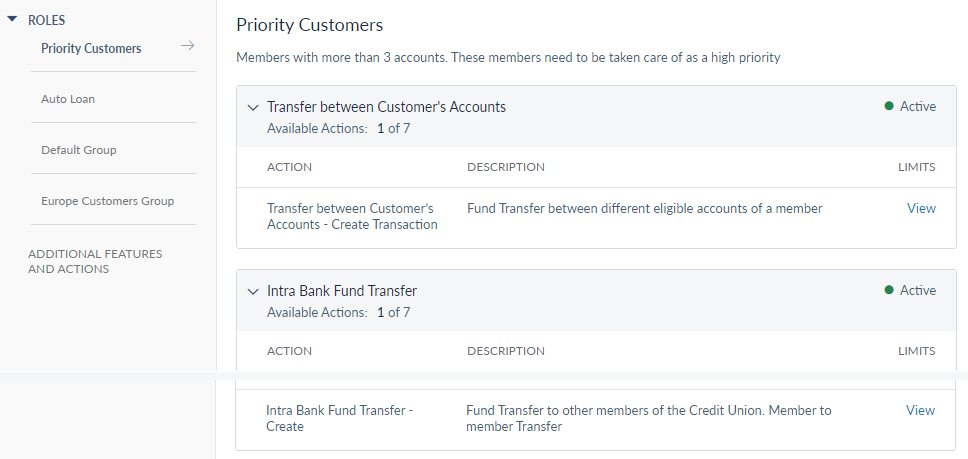Collapse Transfer between Customer's Accounts chevron

(252, 107)
